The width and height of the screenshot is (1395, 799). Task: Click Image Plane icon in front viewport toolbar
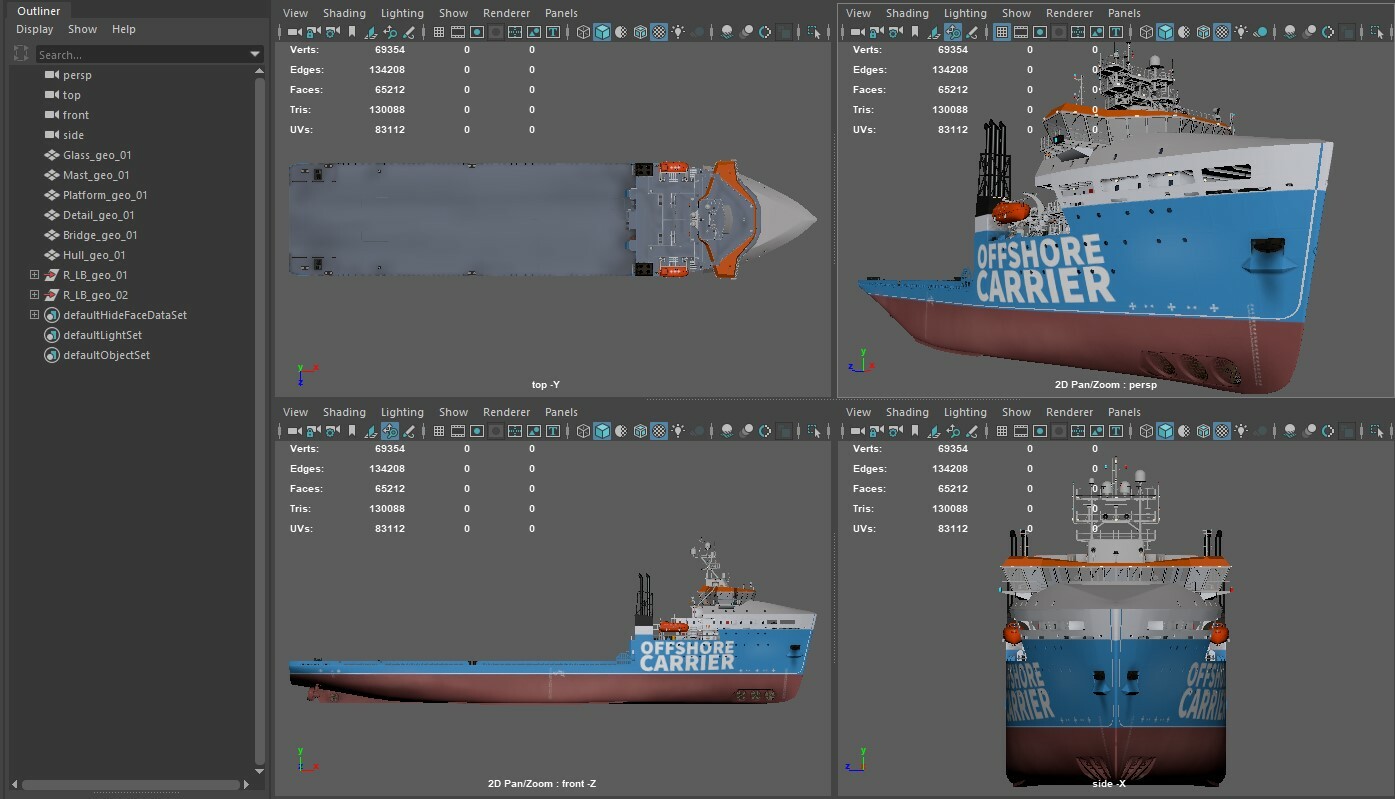point(371,431)
